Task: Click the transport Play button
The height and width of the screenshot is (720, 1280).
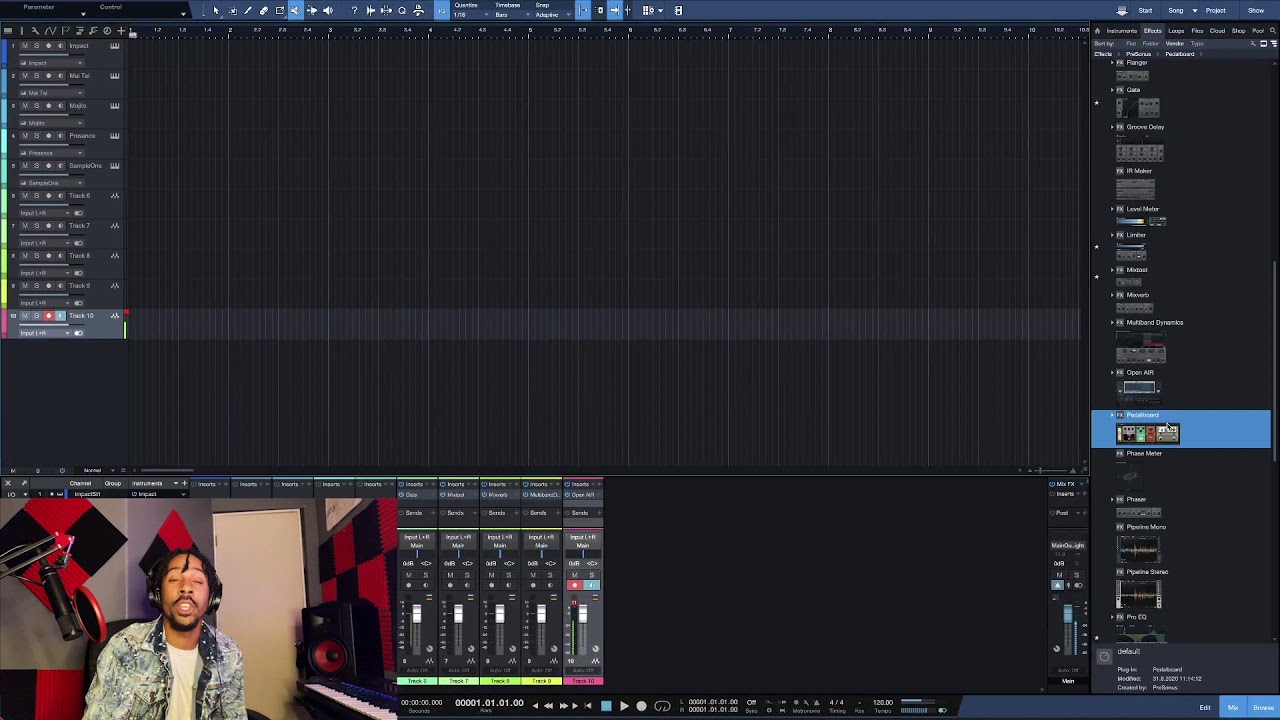Action: [624, 706]
